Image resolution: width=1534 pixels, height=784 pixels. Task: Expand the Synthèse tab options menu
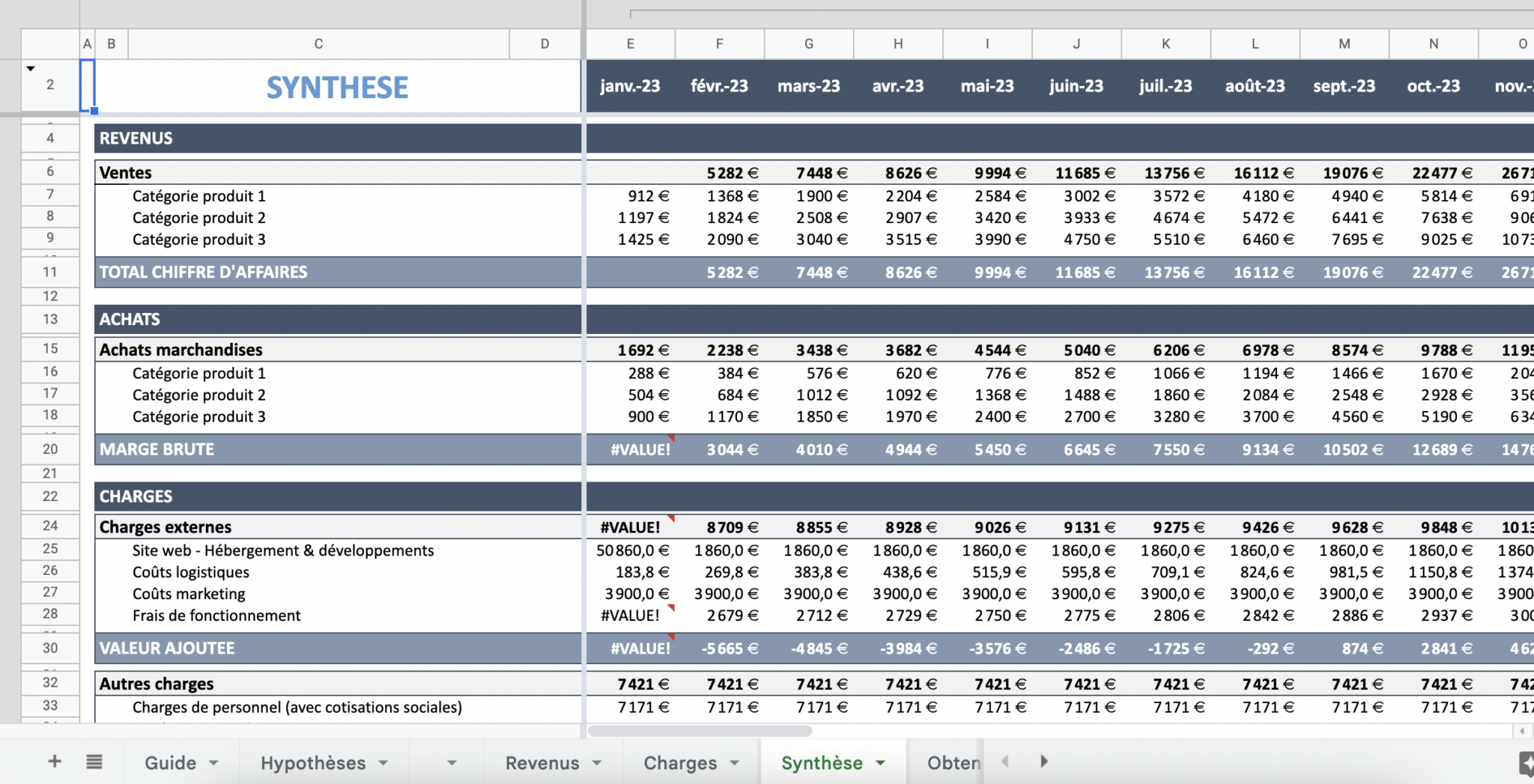(x=881, y=763)
